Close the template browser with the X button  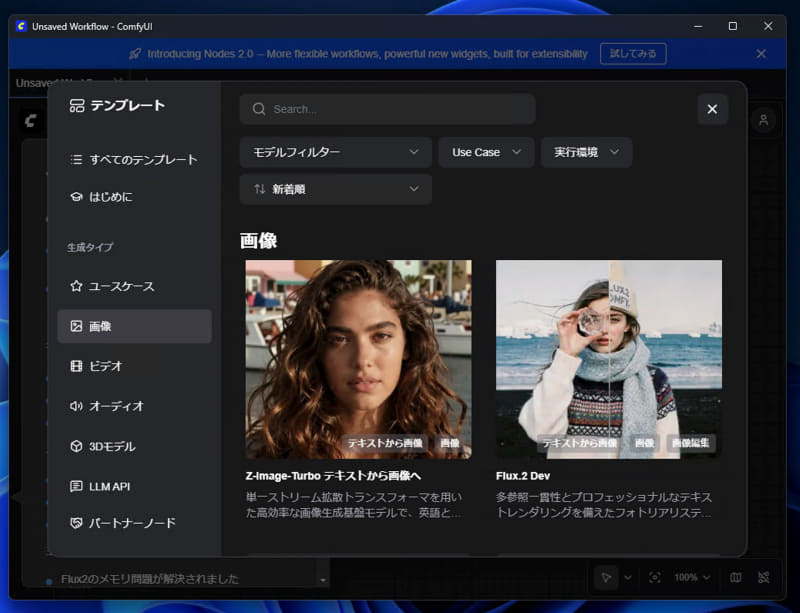pyautogui.click(x=712, y=109)
